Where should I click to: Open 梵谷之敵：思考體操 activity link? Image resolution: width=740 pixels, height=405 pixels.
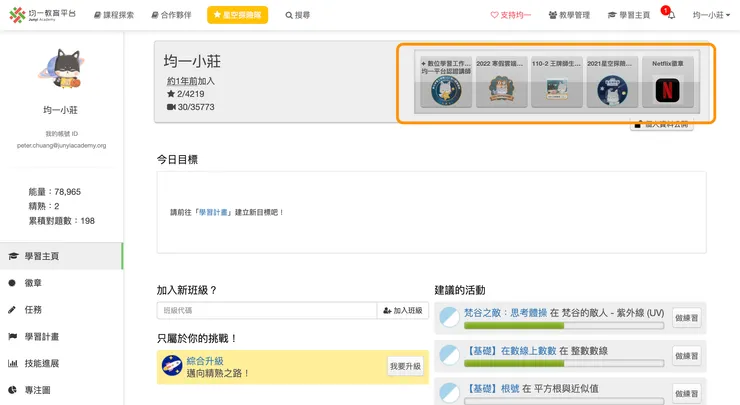point(505,313)
